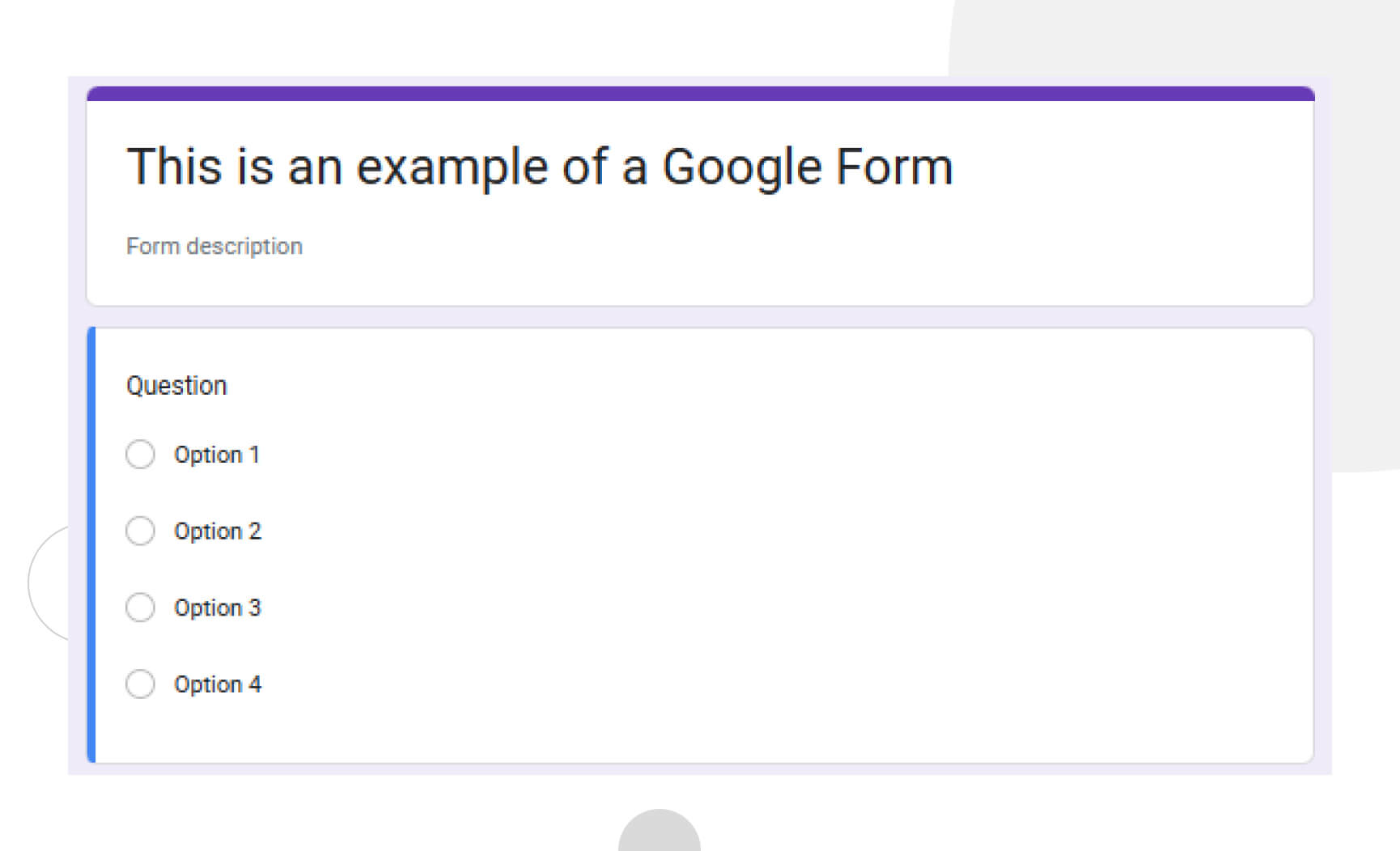
Task: Click the Form description placeholder
Action: point(214,246)
